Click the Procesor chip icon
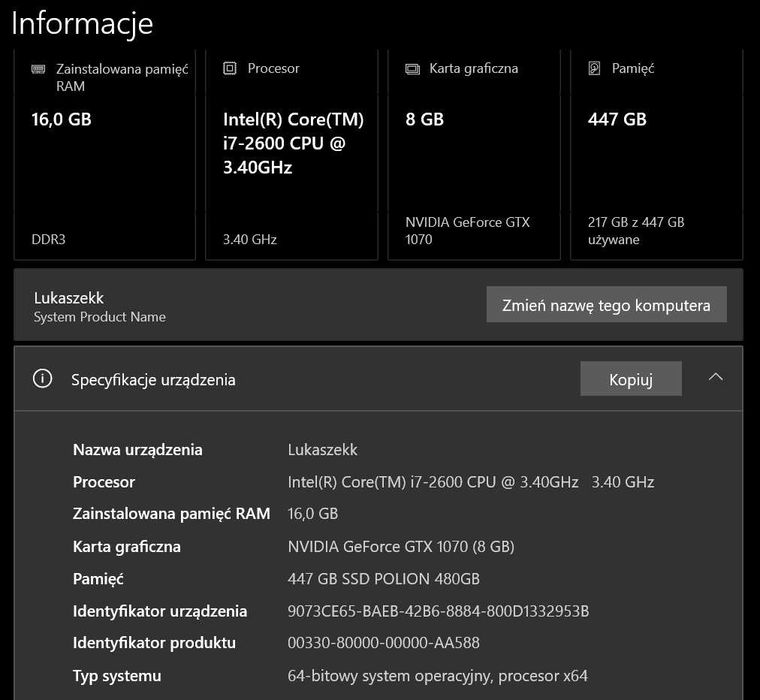The width and height of the screenshot is (760, 700). 229,69
